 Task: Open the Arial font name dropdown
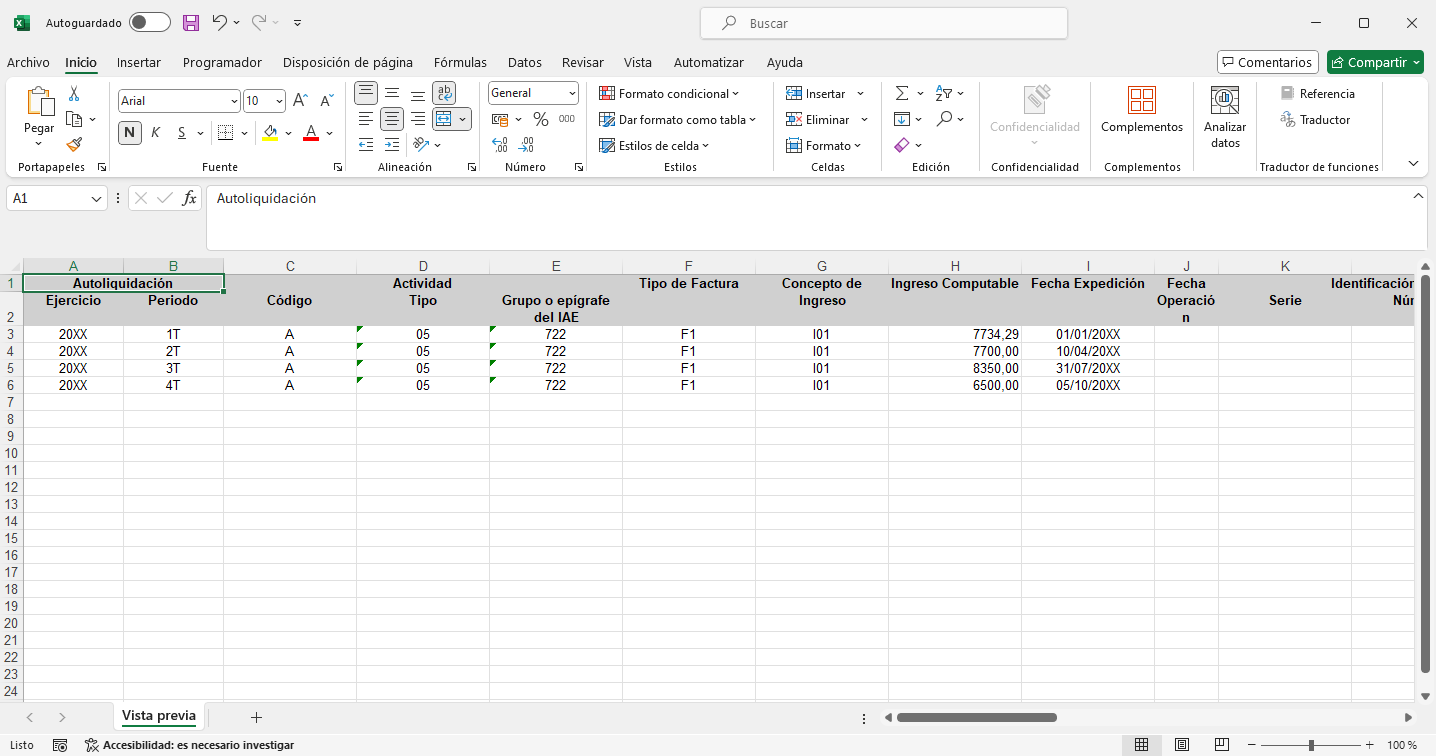pyautogui.click(x=234, y=101)
